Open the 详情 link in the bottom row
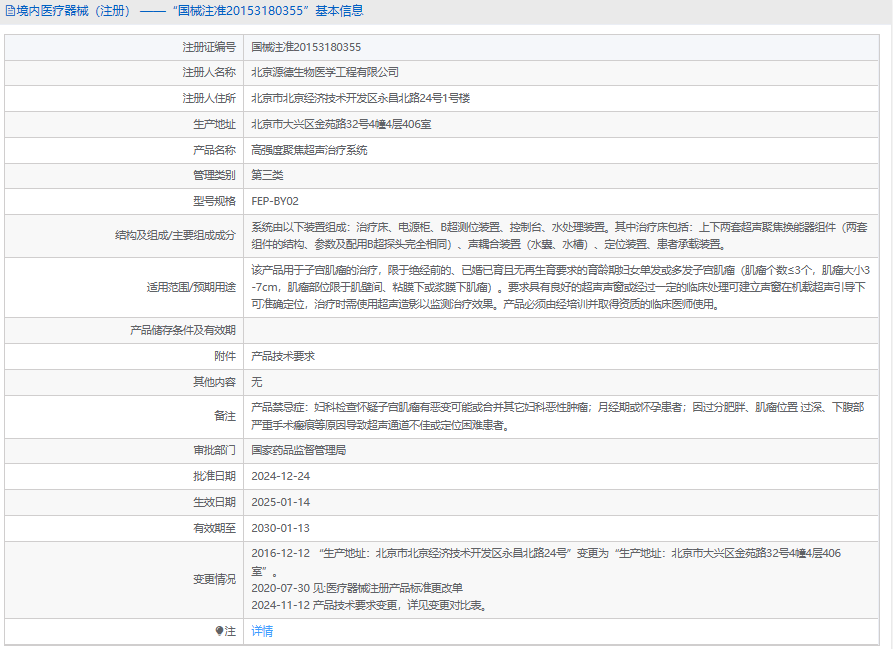Image resolution: width=893 pixels, height=649 pixels. [x=262, y=631]
